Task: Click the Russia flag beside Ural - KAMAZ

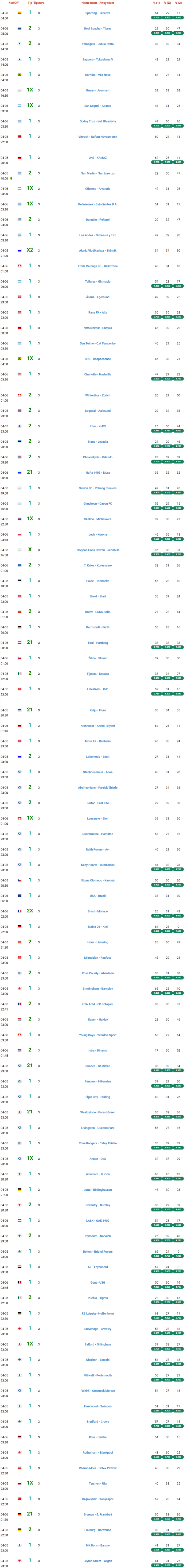Action: click(x=20, y=158)
